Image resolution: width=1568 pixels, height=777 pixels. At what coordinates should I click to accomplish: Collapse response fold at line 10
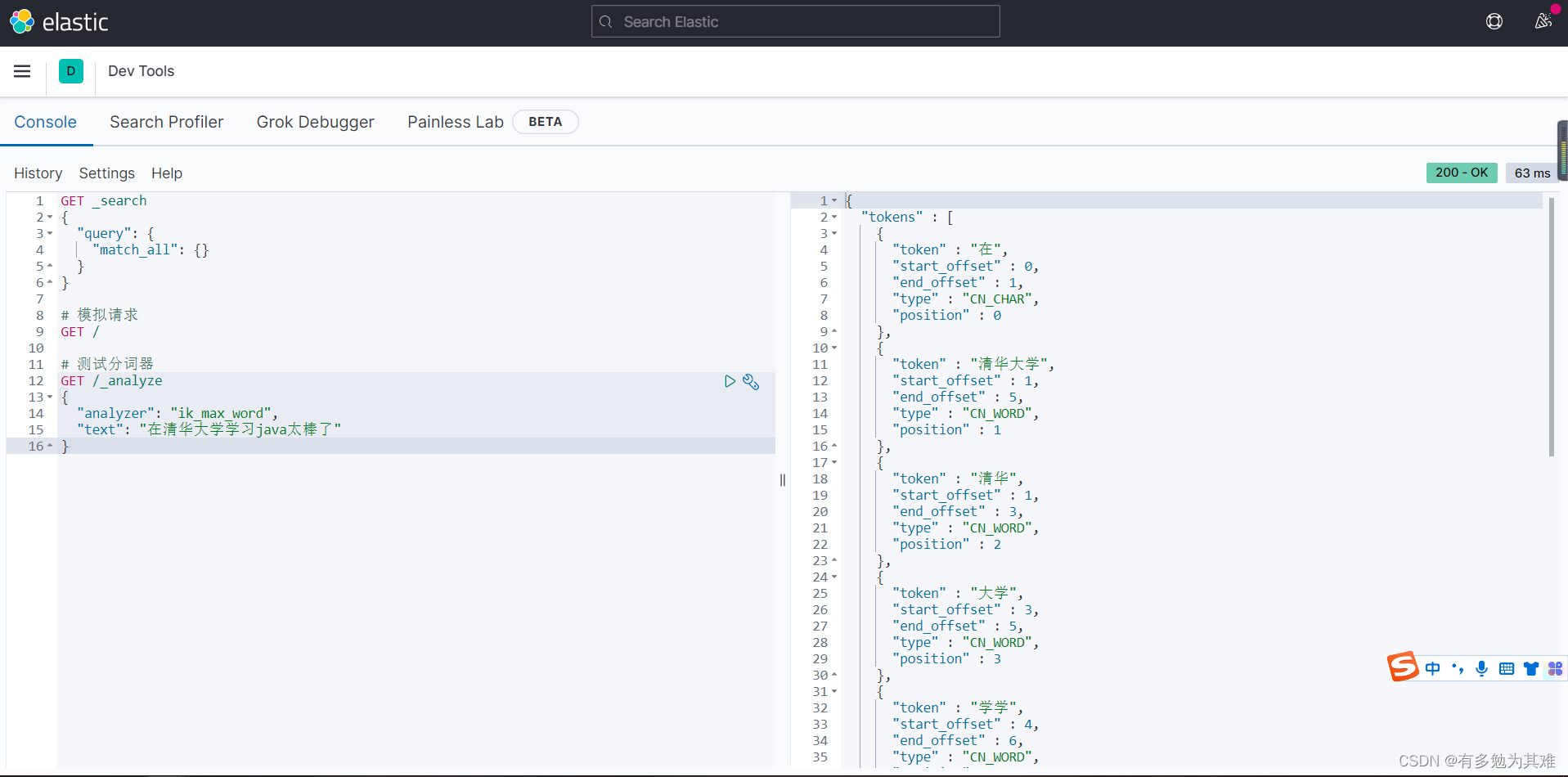pyautogui.click(x=834, y=348)
